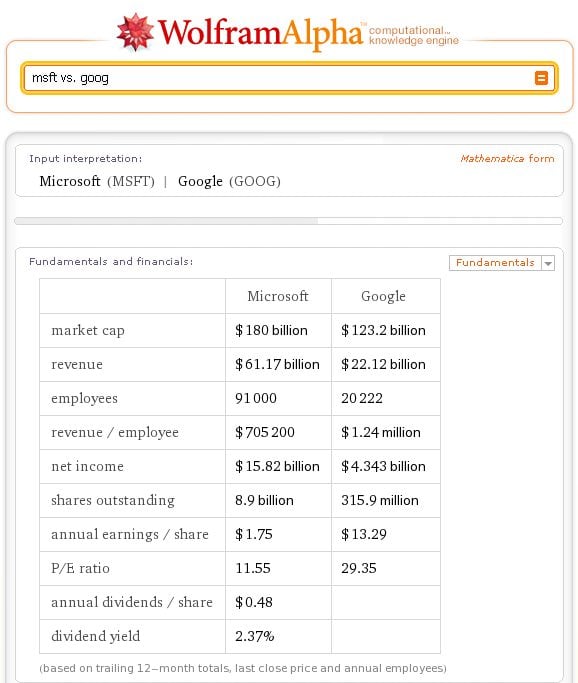This screenshot has width=578, height=683.
Task: Click 'Microsoft (MSFT)' in input interpretation
Action: 97,181
